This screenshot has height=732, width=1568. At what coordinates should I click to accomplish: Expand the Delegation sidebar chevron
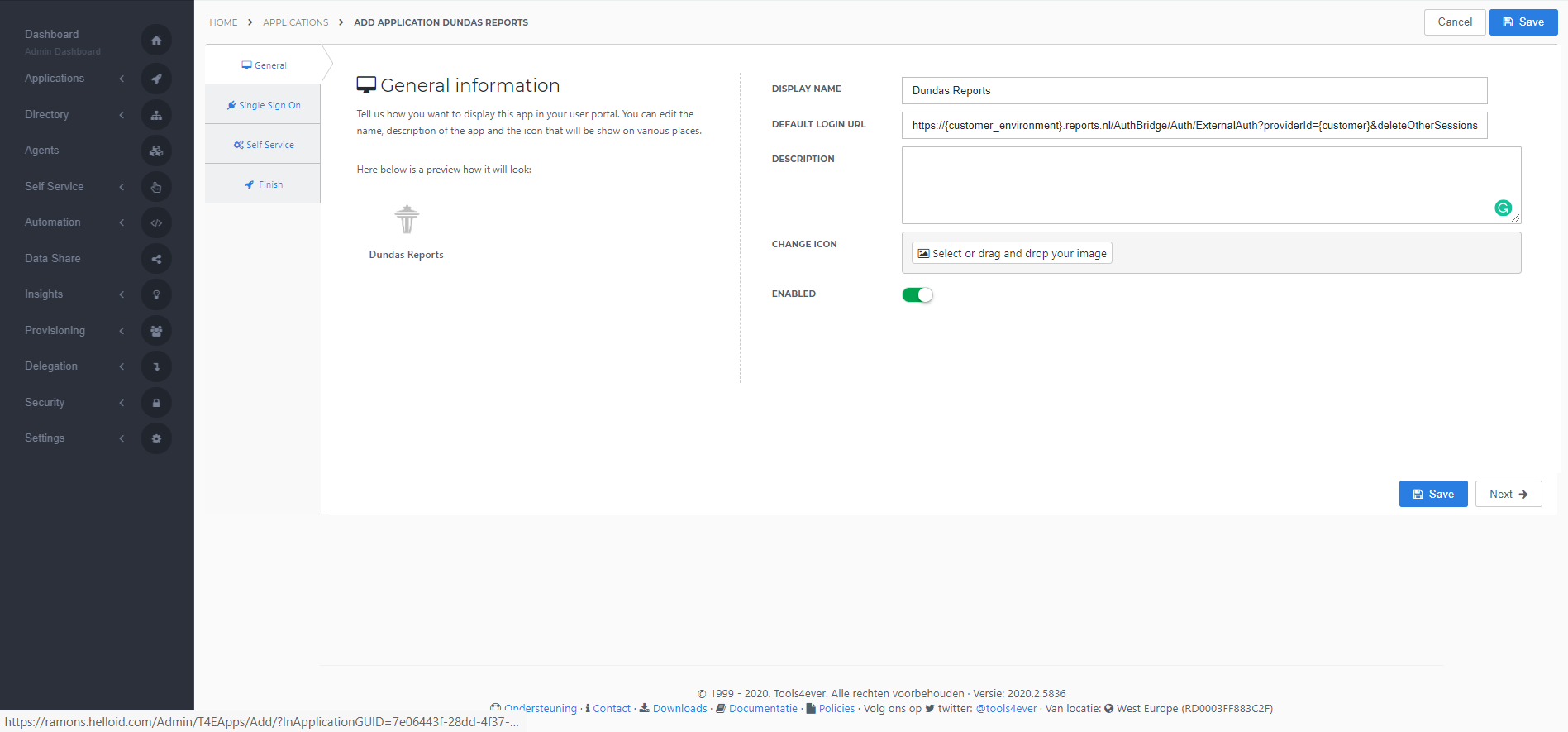[122, 366]
